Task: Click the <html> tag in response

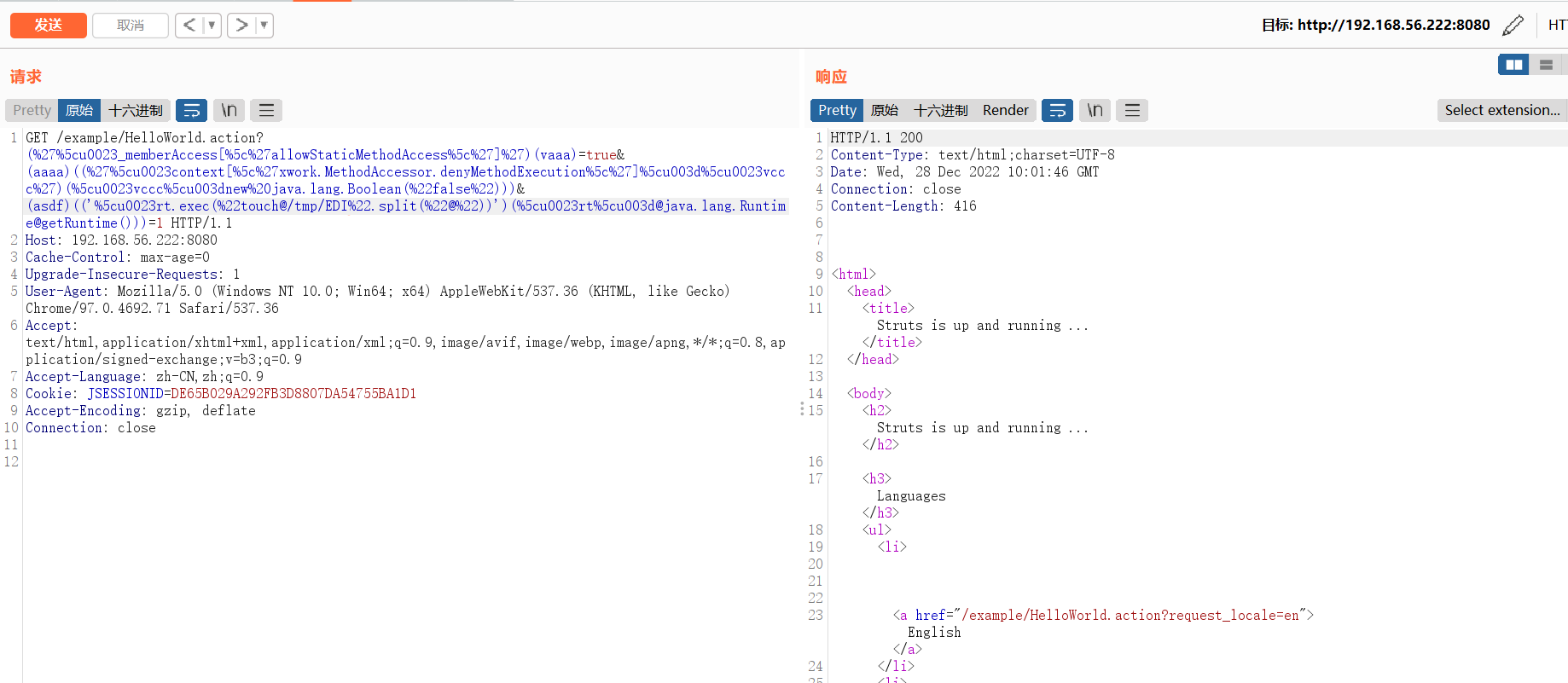Action: click(854, 274)
